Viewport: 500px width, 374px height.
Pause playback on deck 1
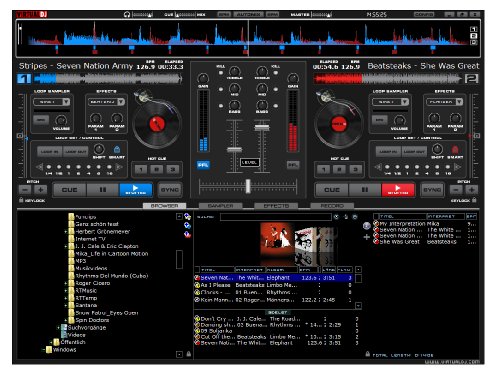point(103,190)
